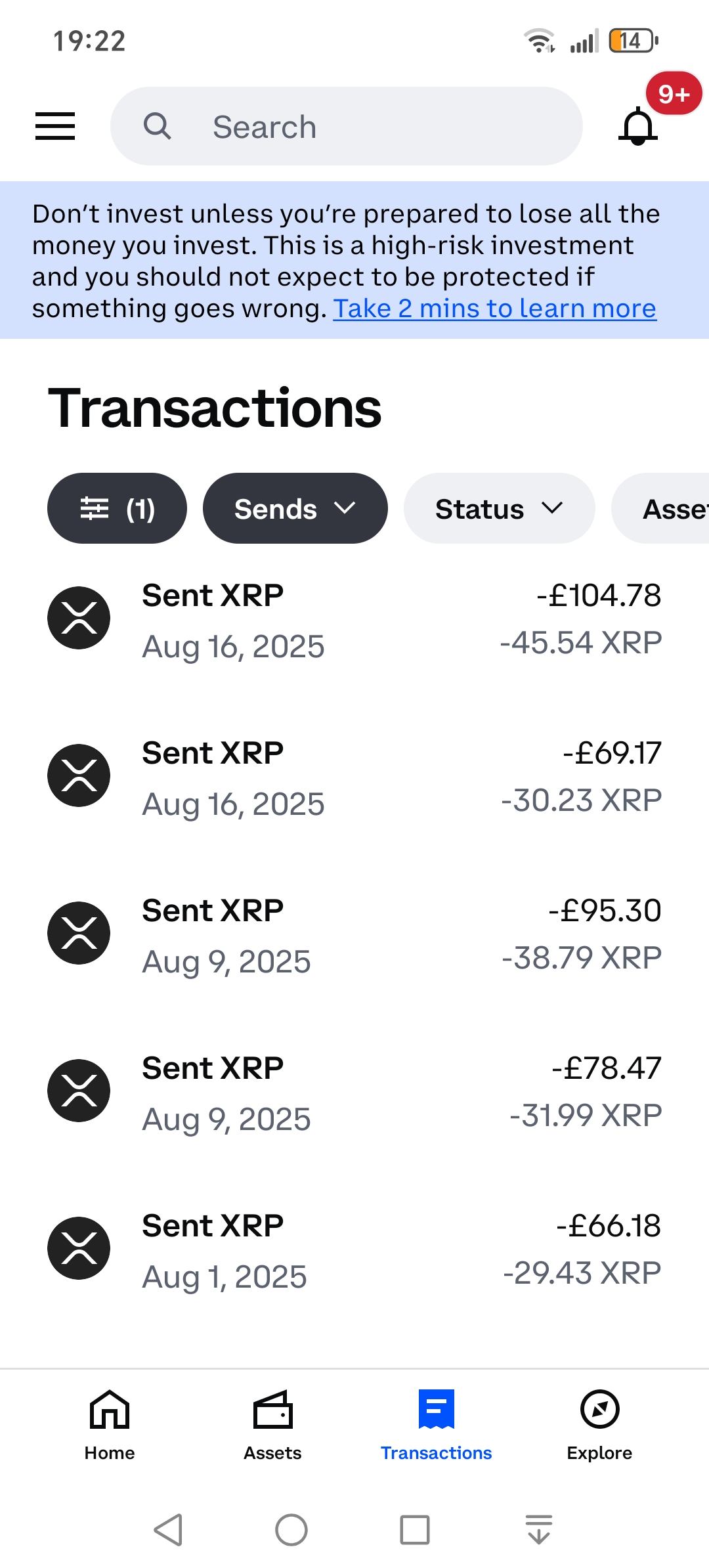Open notifications bell with 9+ badge
Viewport: 709px width, 1568px height.
click(x=638, y=126)
